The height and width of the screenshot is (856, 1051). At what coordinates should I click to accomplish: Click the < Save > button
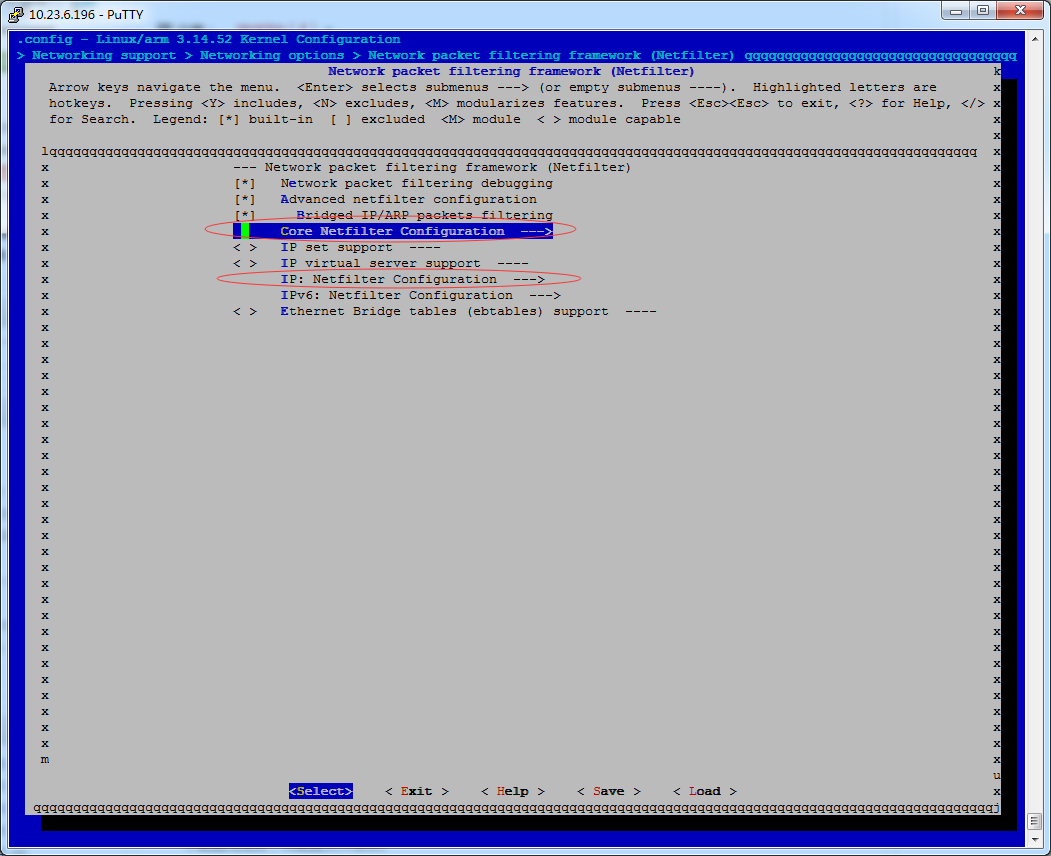point(609,792)
